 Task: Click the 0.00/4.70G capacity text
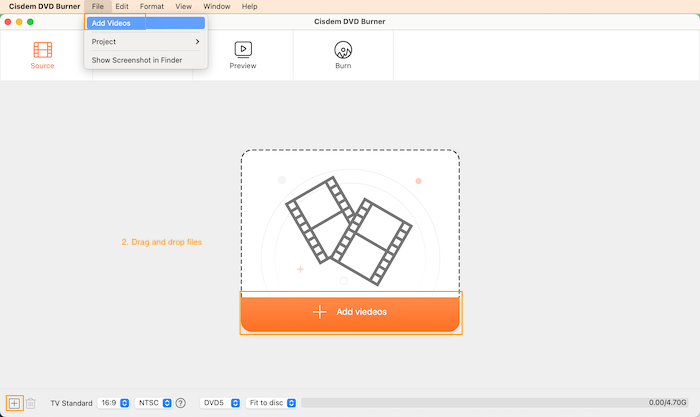[x=667, y=403]
